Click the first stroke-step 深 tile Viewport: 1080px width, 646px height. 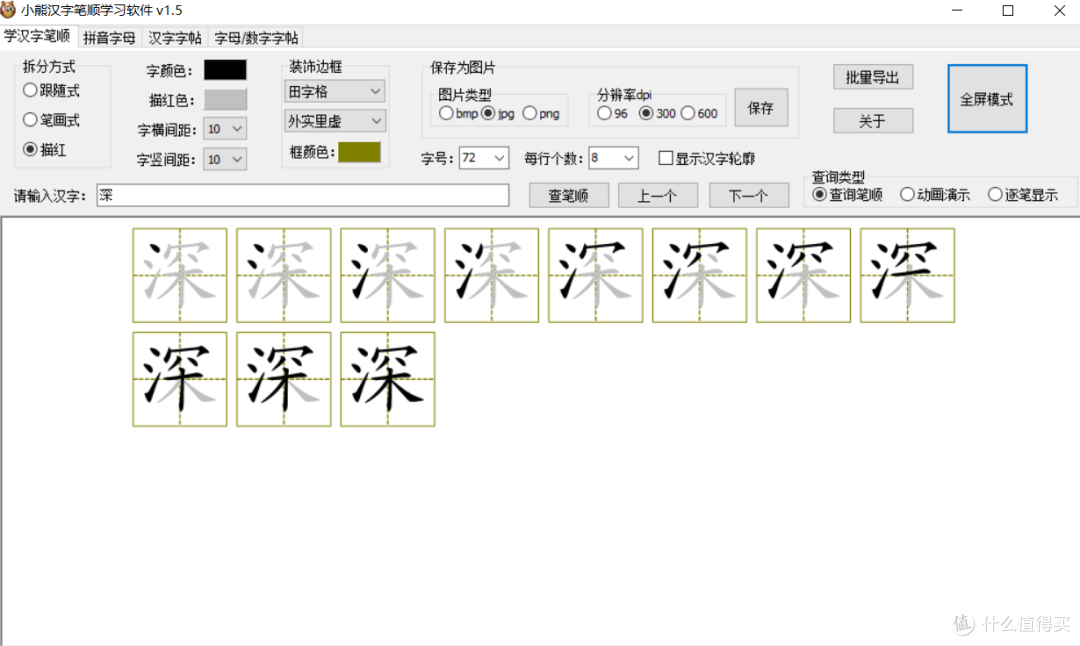point(180,275)
